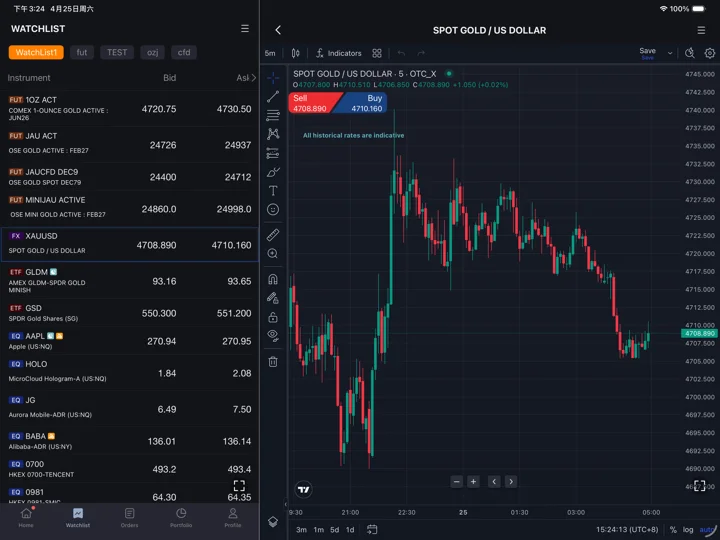Select the 1OZ ACT COMEX gold row

[x=129, y=109]
